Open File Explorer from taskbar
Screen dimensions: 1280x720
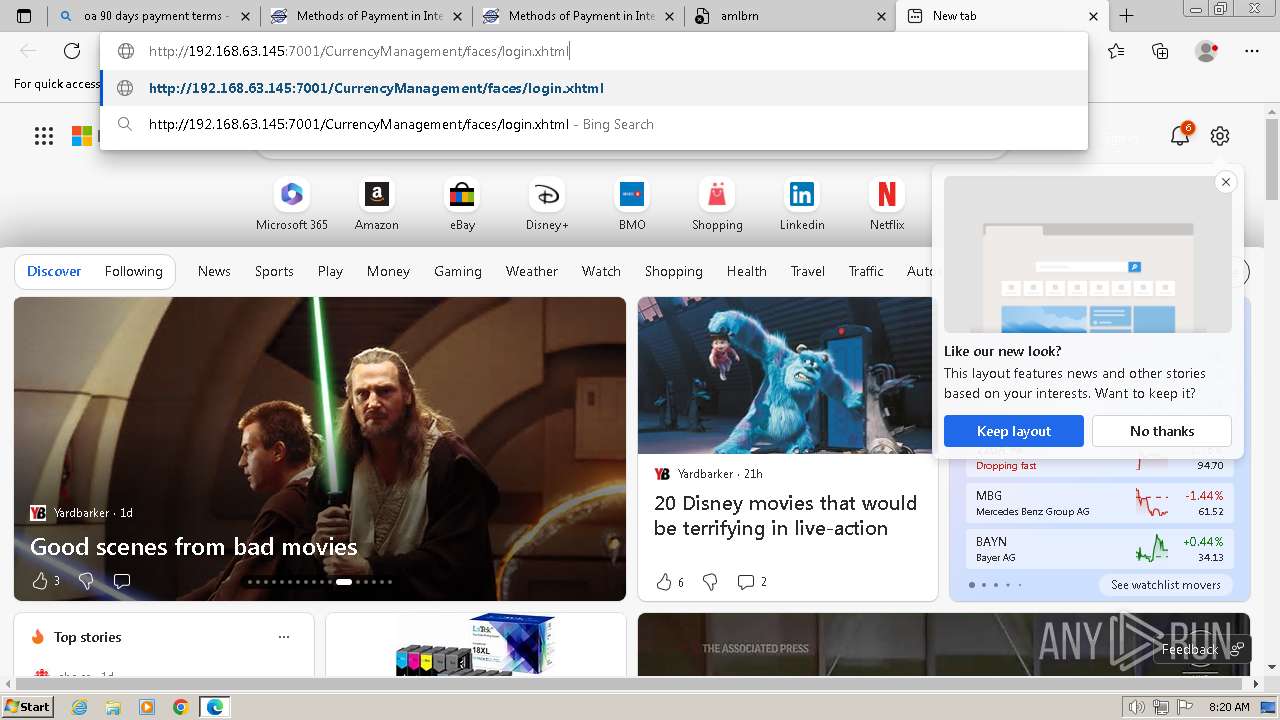(113, 707)
